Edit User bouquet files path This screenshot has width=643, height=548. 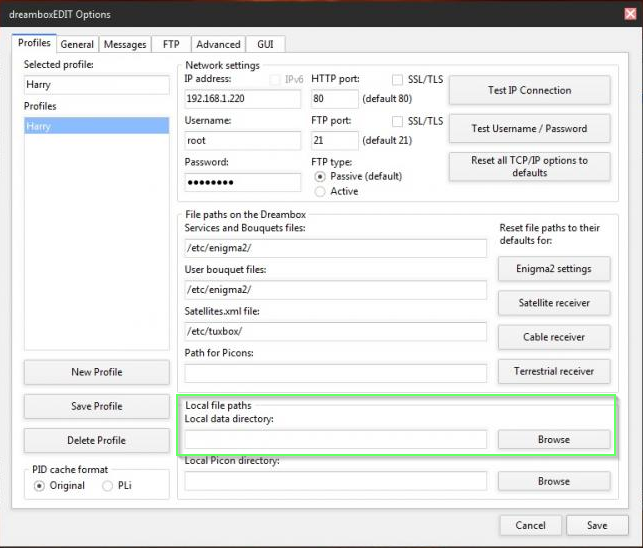(335, 290)
